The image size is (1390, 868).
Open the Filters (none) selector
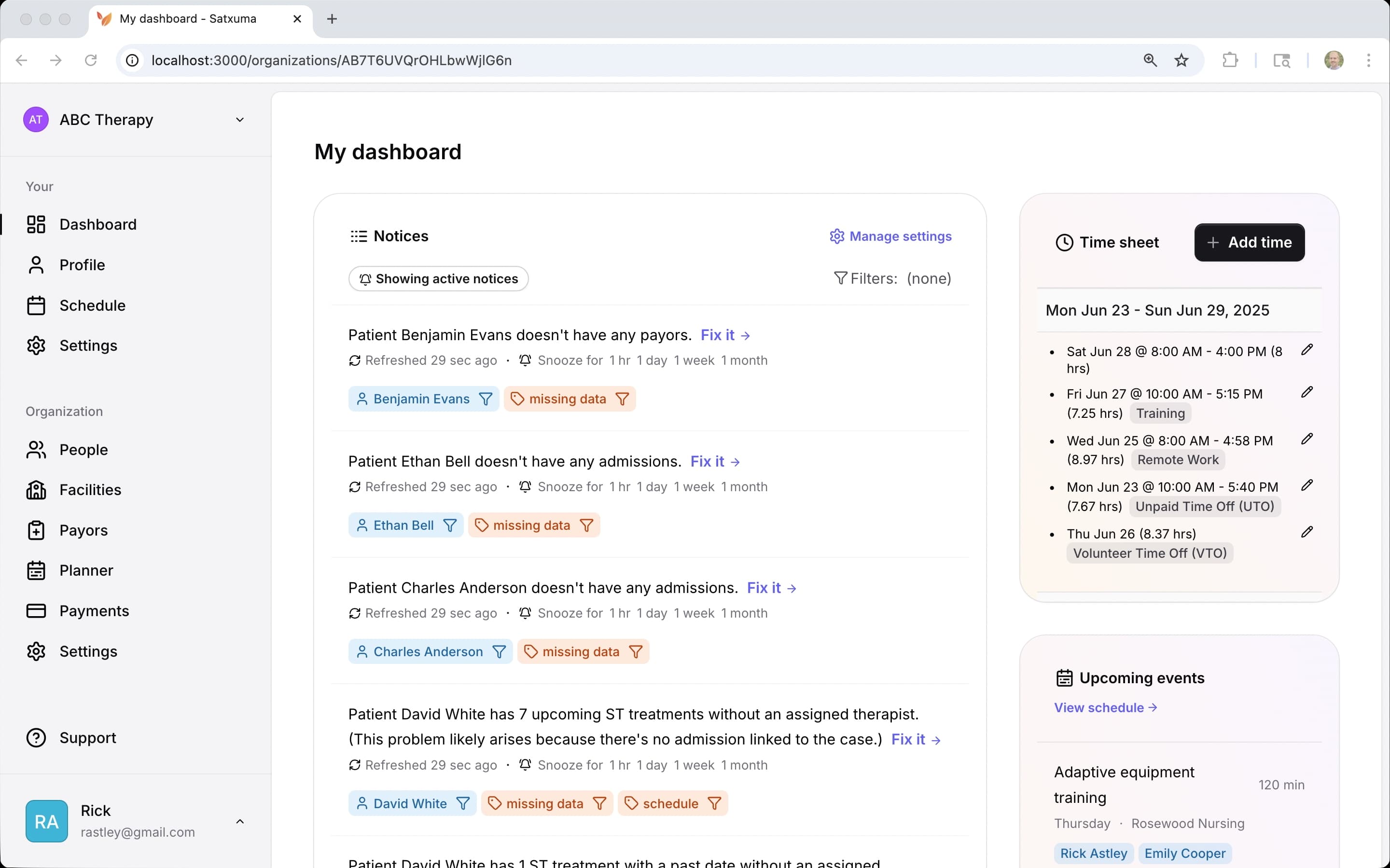click(892, 278)
